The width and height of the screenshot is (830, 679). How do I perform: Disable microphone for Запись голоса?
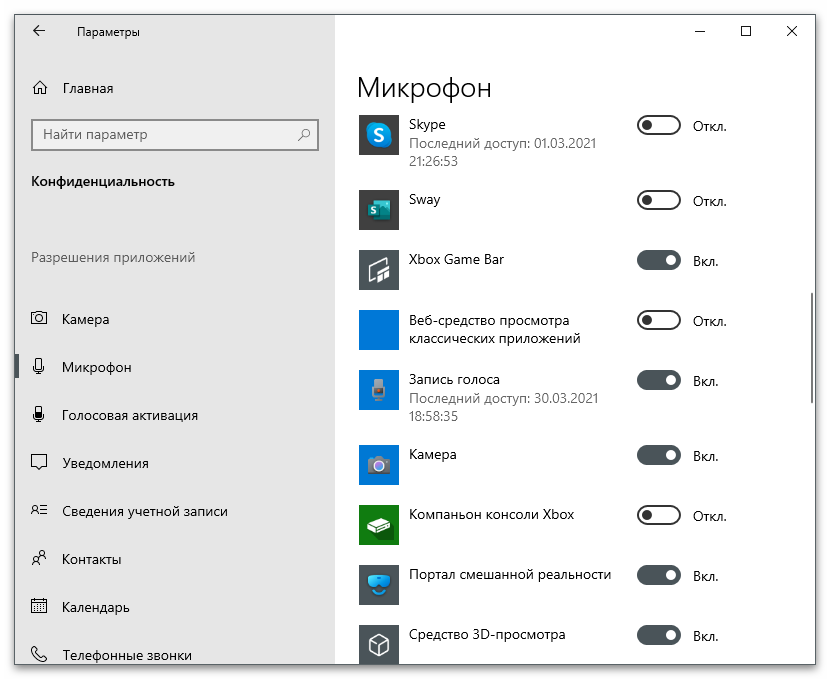coord(658,381)
